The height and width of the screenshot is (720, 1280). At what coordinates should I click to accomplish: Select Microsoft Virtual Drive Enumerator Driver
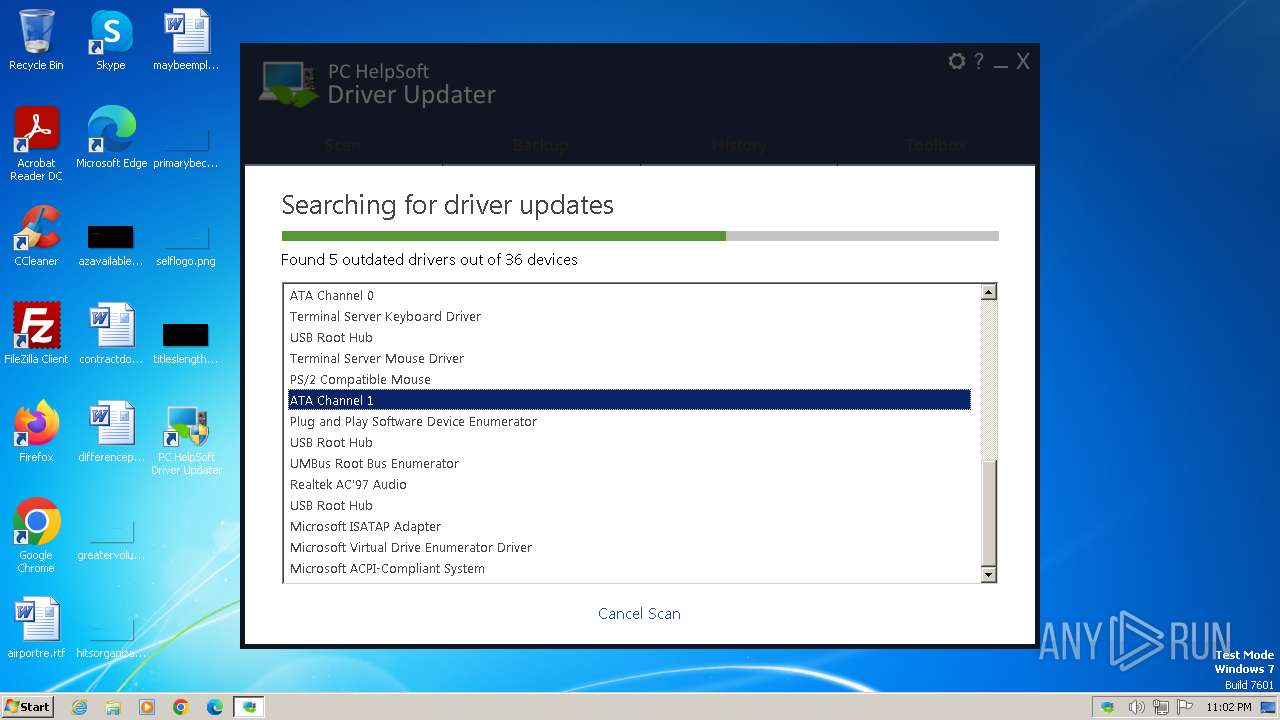(x=627, y=548)
